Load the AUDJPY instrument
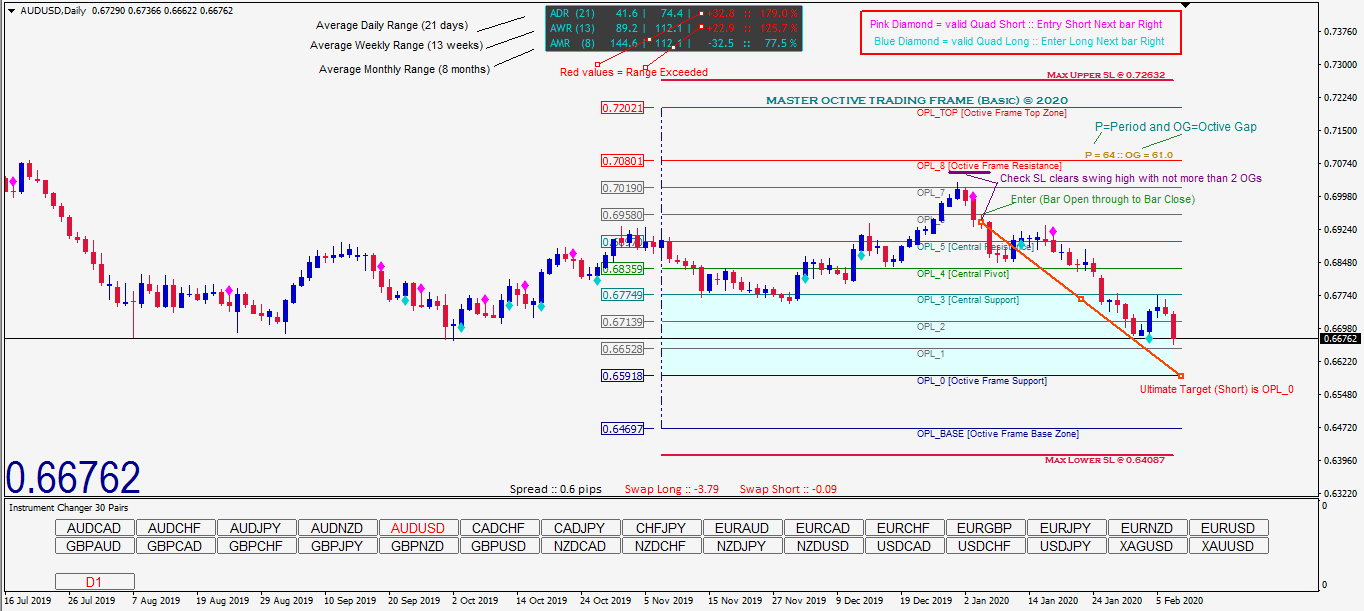Image resolution: width=1364 pixels, height=611 pixels. pos(256,528)
